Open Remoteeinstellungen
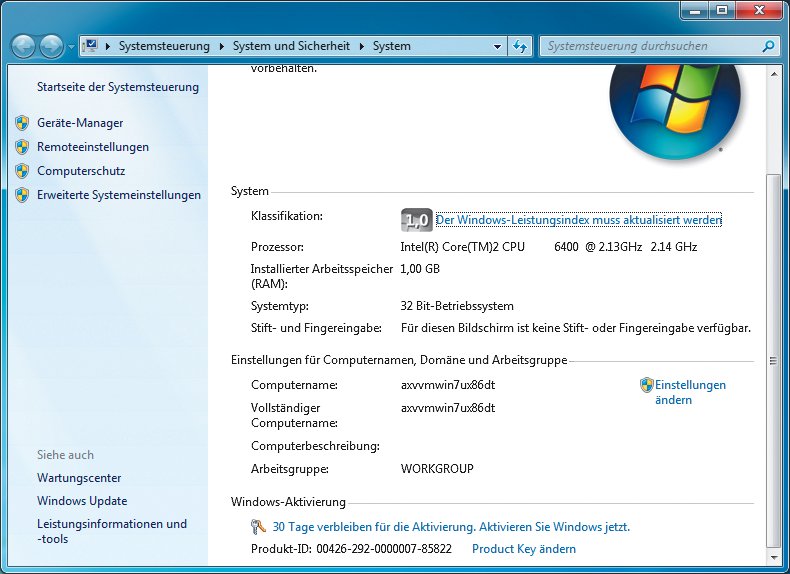790x574 pixels. click(93, 147)
